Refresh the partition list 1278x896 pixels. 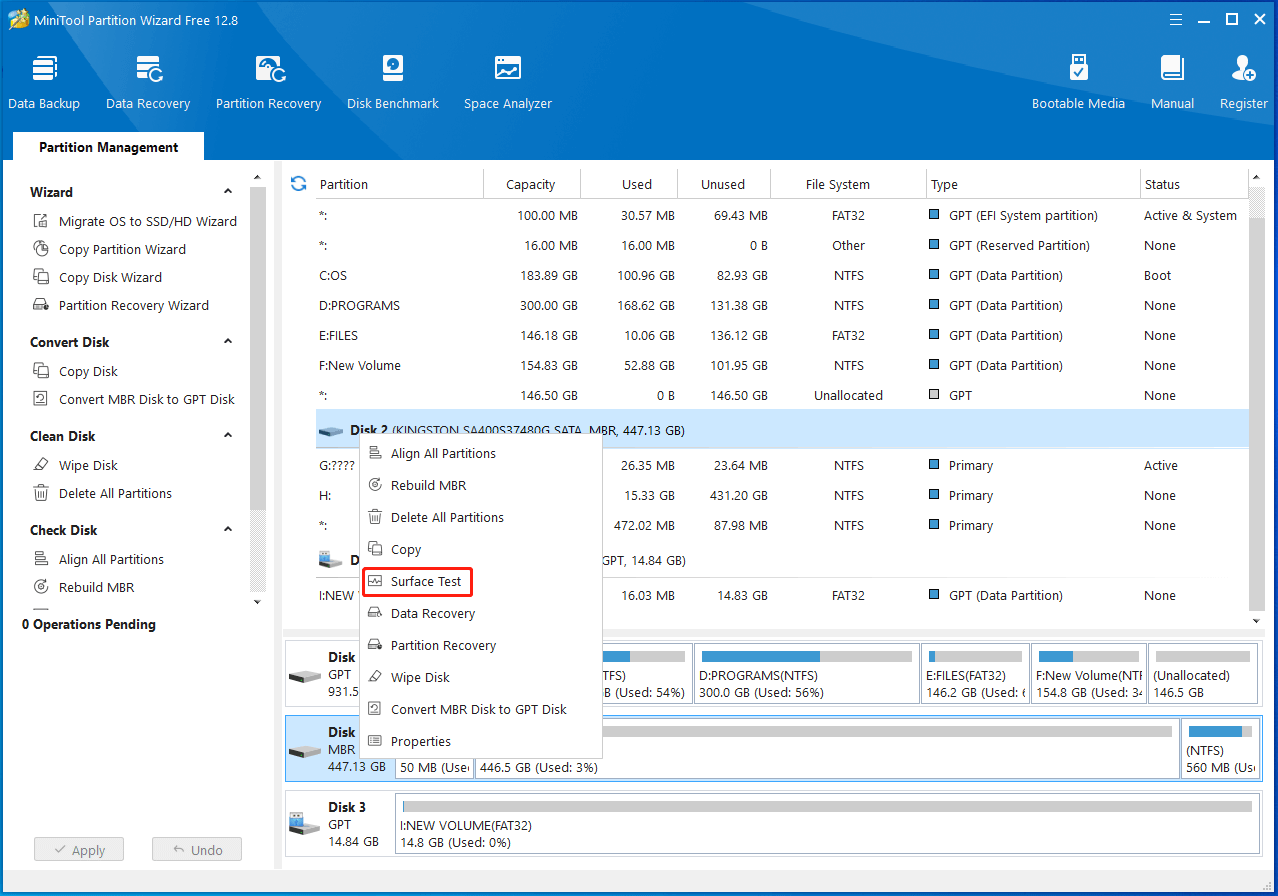tap(298, 184)
